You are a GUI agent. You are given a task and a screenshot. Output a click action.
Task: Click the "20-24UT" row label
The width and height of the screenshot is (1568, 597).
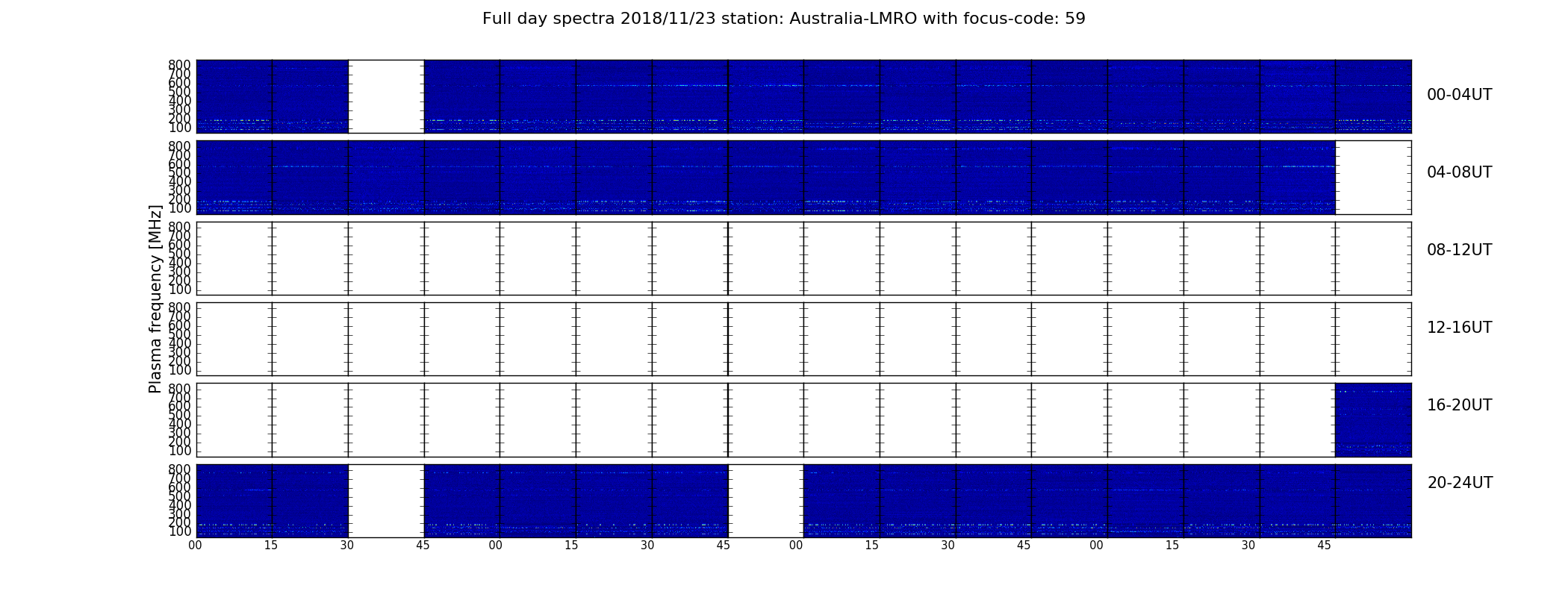[x=1460, y=483]
